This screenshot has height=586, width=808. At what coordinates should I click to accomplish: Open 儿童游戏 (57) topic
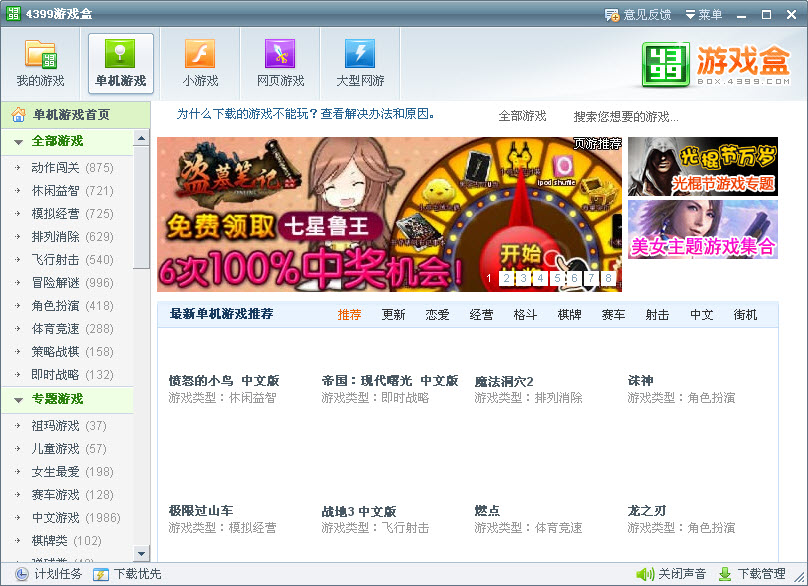click(69, 449)
